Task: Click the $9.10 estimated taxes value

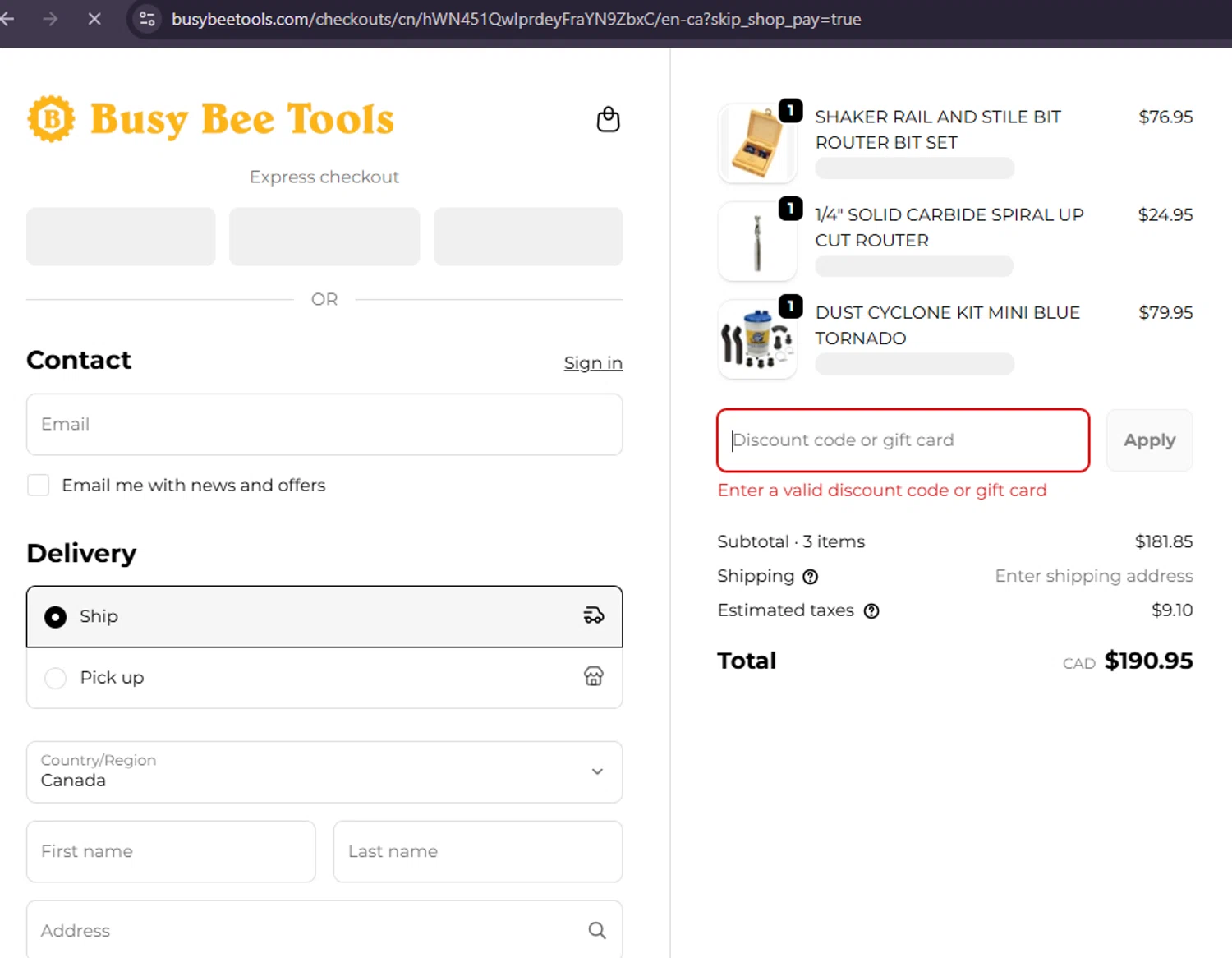Action: [1172, 610]
